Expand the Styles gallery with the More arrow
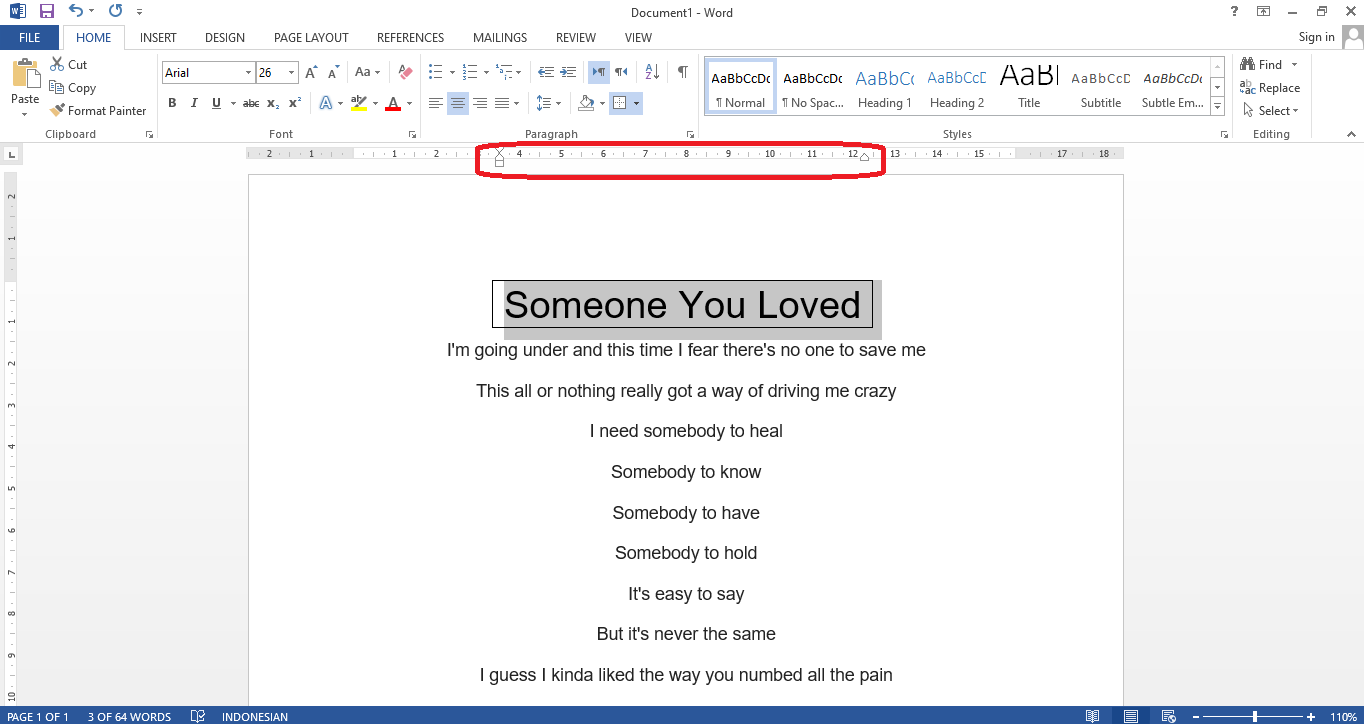 (1217, 106)
